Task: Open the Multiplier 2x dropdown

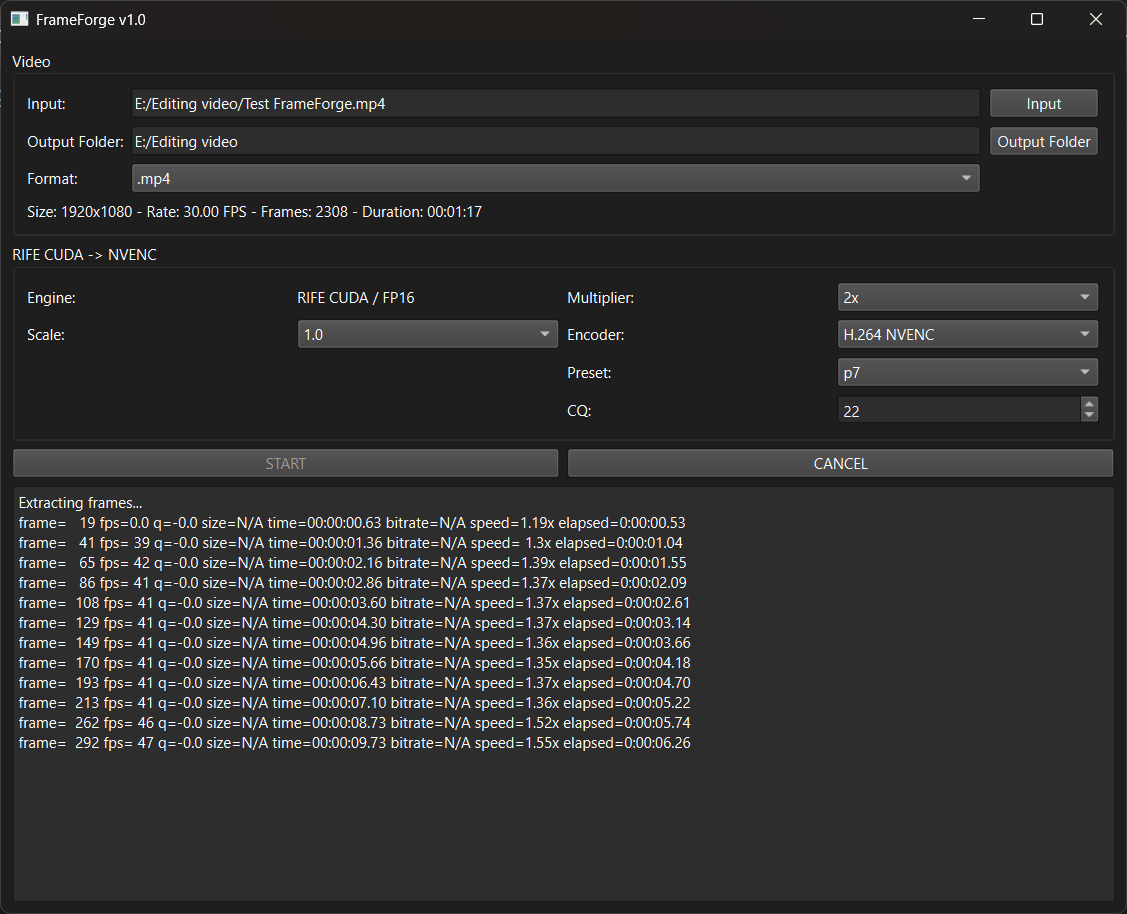Action: [x=967, y=297]
